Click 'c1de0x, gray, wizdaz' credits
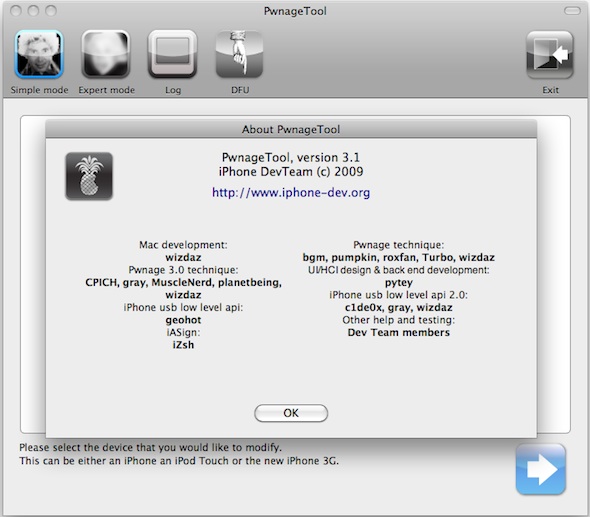 (398, 307)
